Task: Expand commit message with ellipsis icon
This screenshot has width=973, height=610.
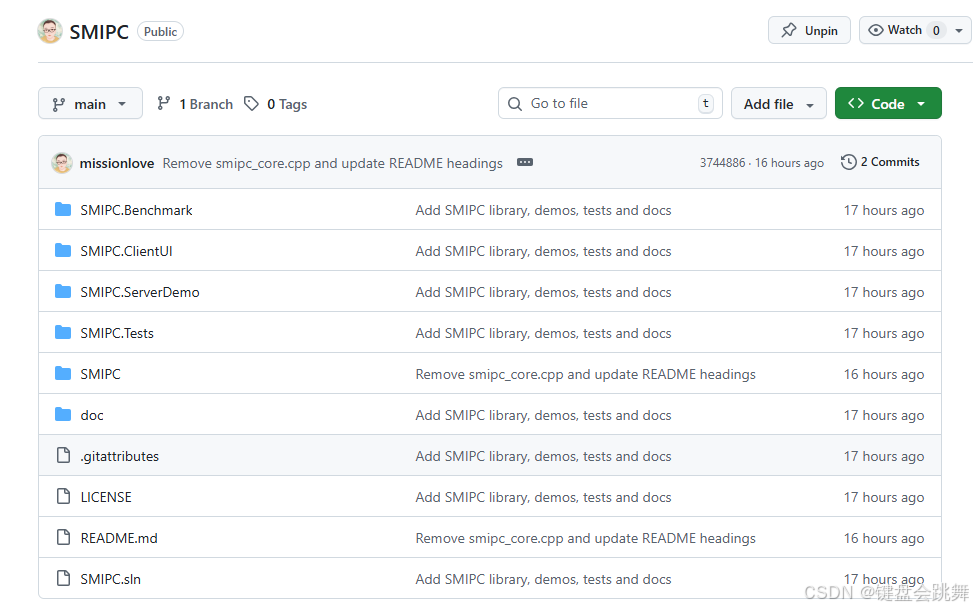Action: (525, 163)
